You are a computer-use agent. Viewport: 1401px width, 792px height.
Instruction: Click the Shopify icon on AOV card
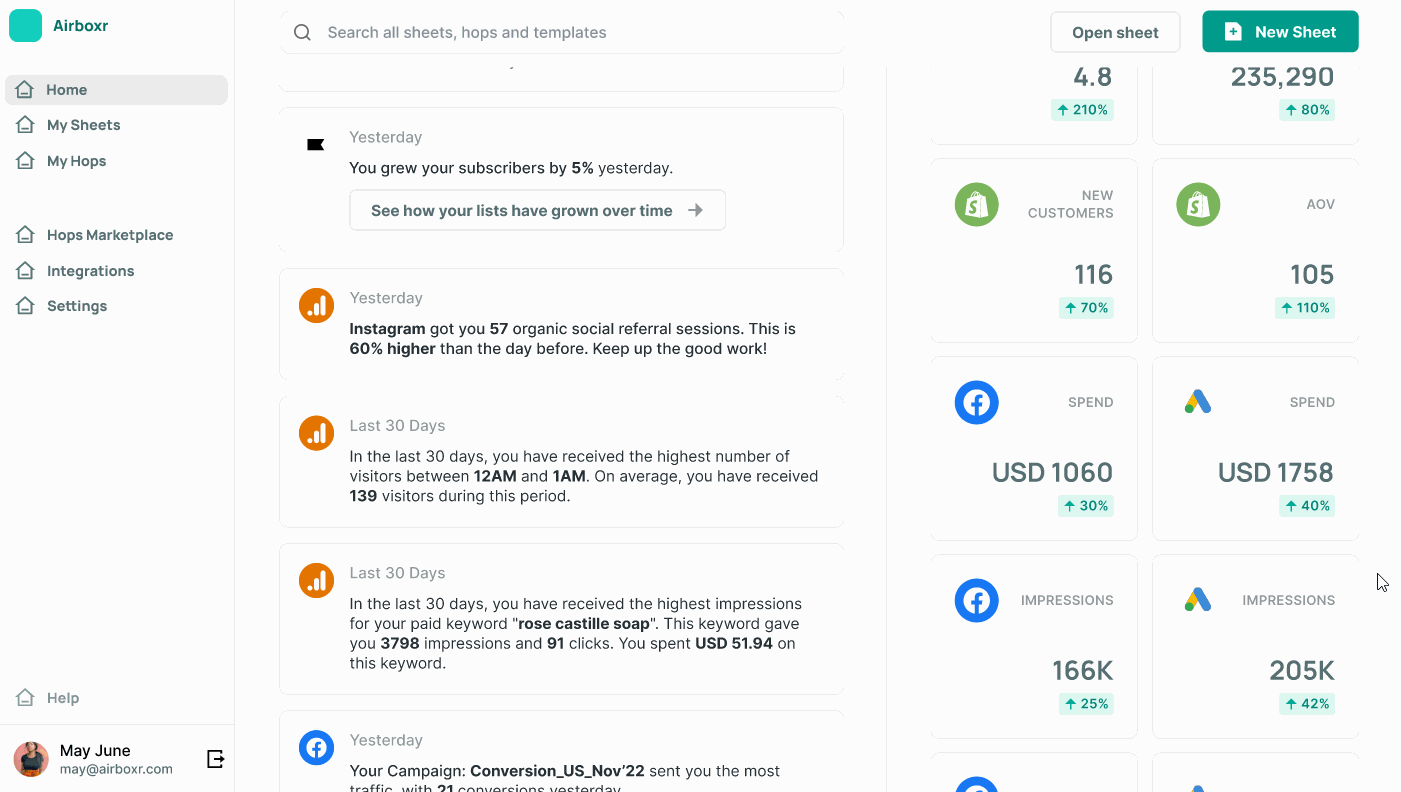pos(1197,204)
